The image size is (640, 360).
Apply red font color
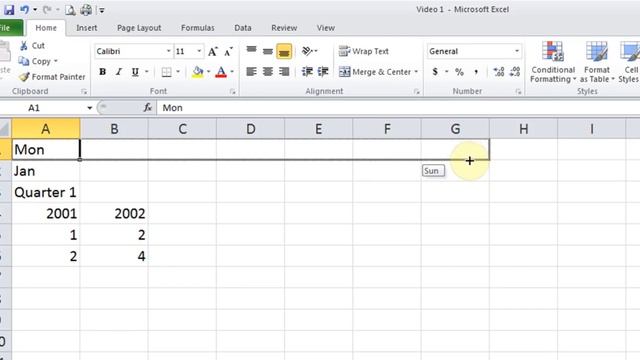point(221,72)
